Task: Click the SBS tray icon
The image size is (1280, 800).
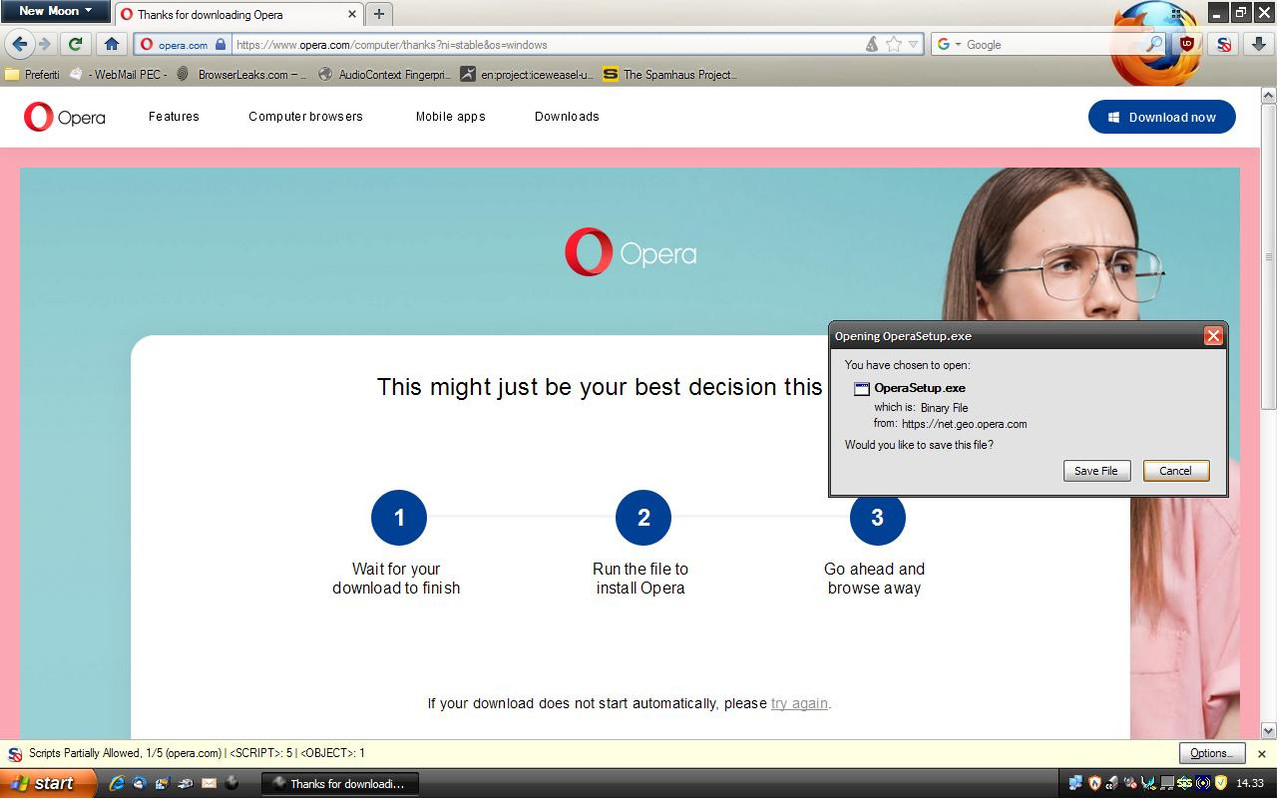Action: (x=1185, y=784)
